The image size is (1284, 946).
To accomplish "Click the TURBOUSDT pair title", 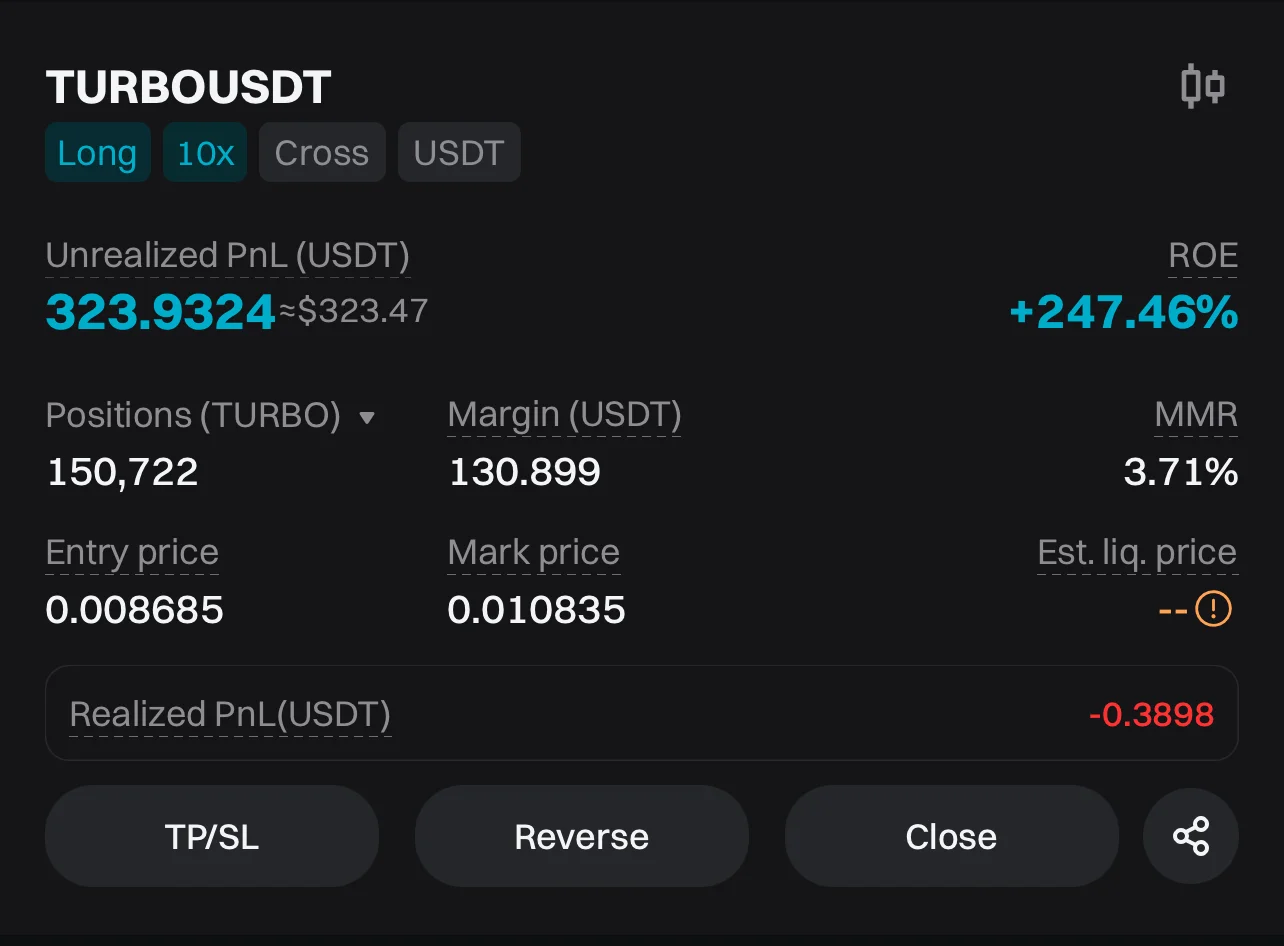I will 188,88.
